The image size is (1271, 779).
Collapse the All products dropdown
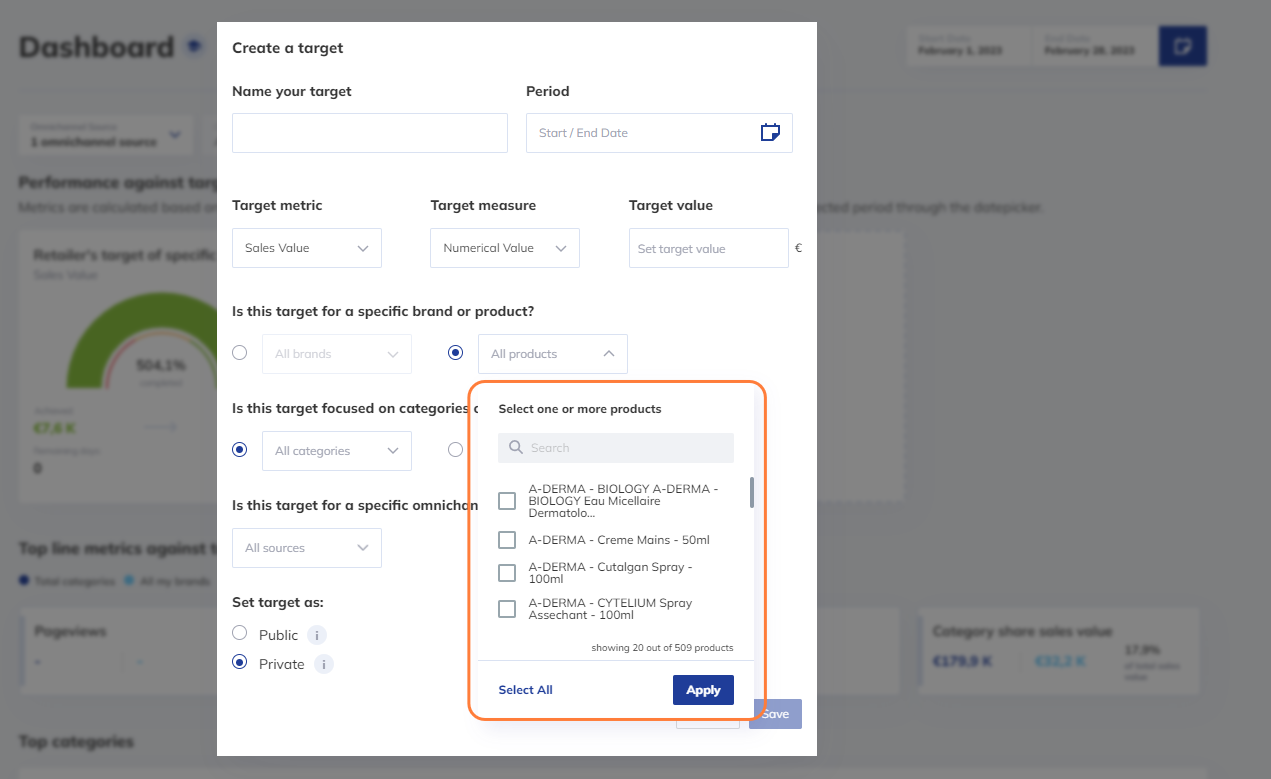(552, 354)
